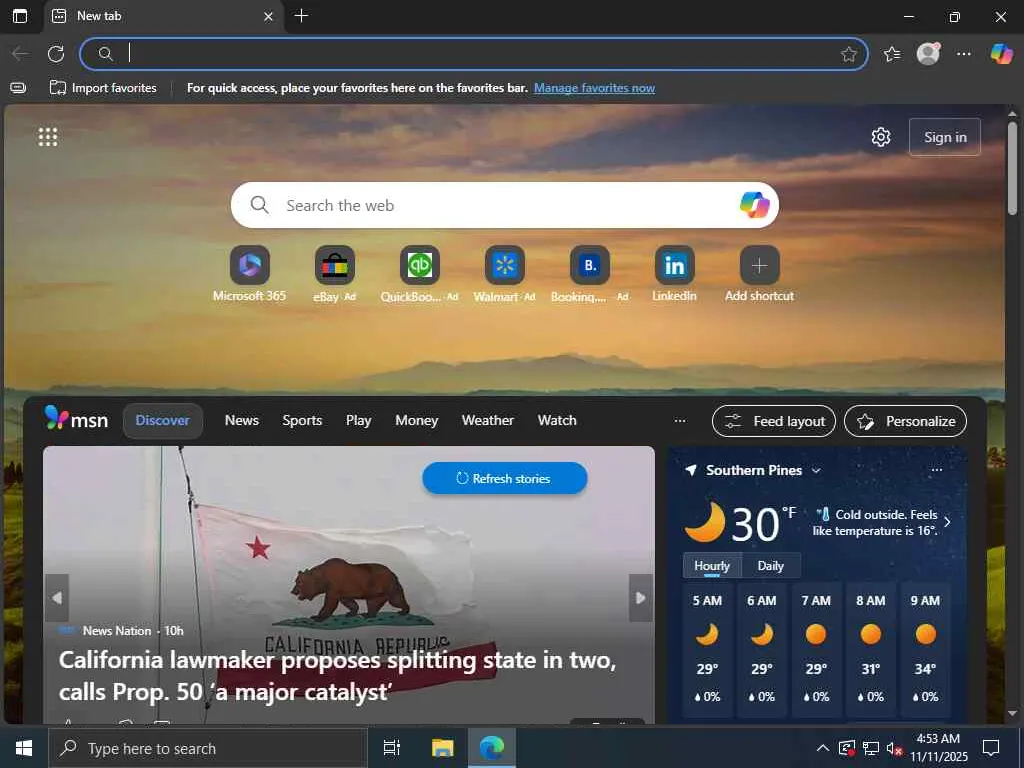Click the muted volume tray icon
The height and width of the screenshot is (768, 1024).
click(894, 748)
